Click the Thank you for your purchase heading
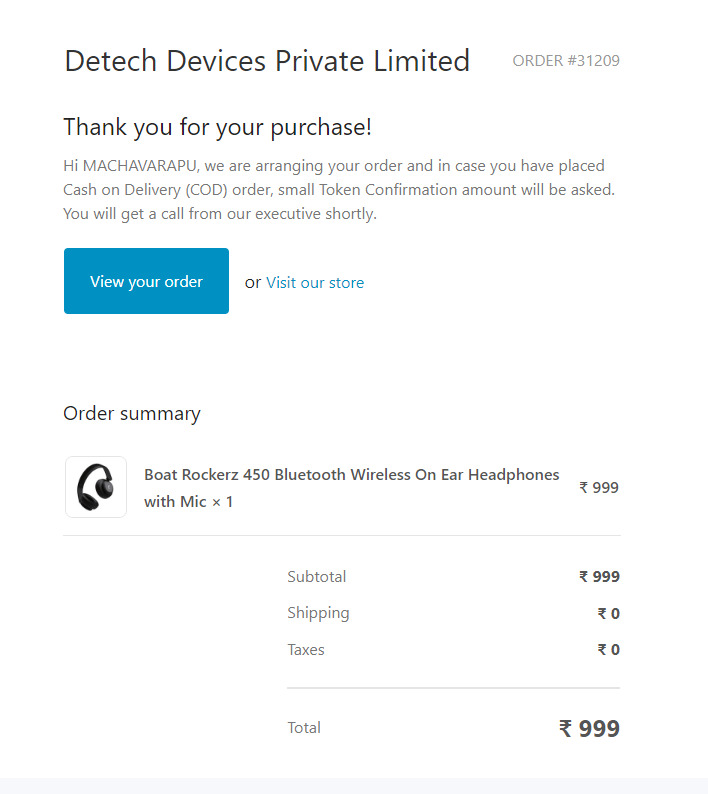The image size is (708, 794). (x=217, y=127)
